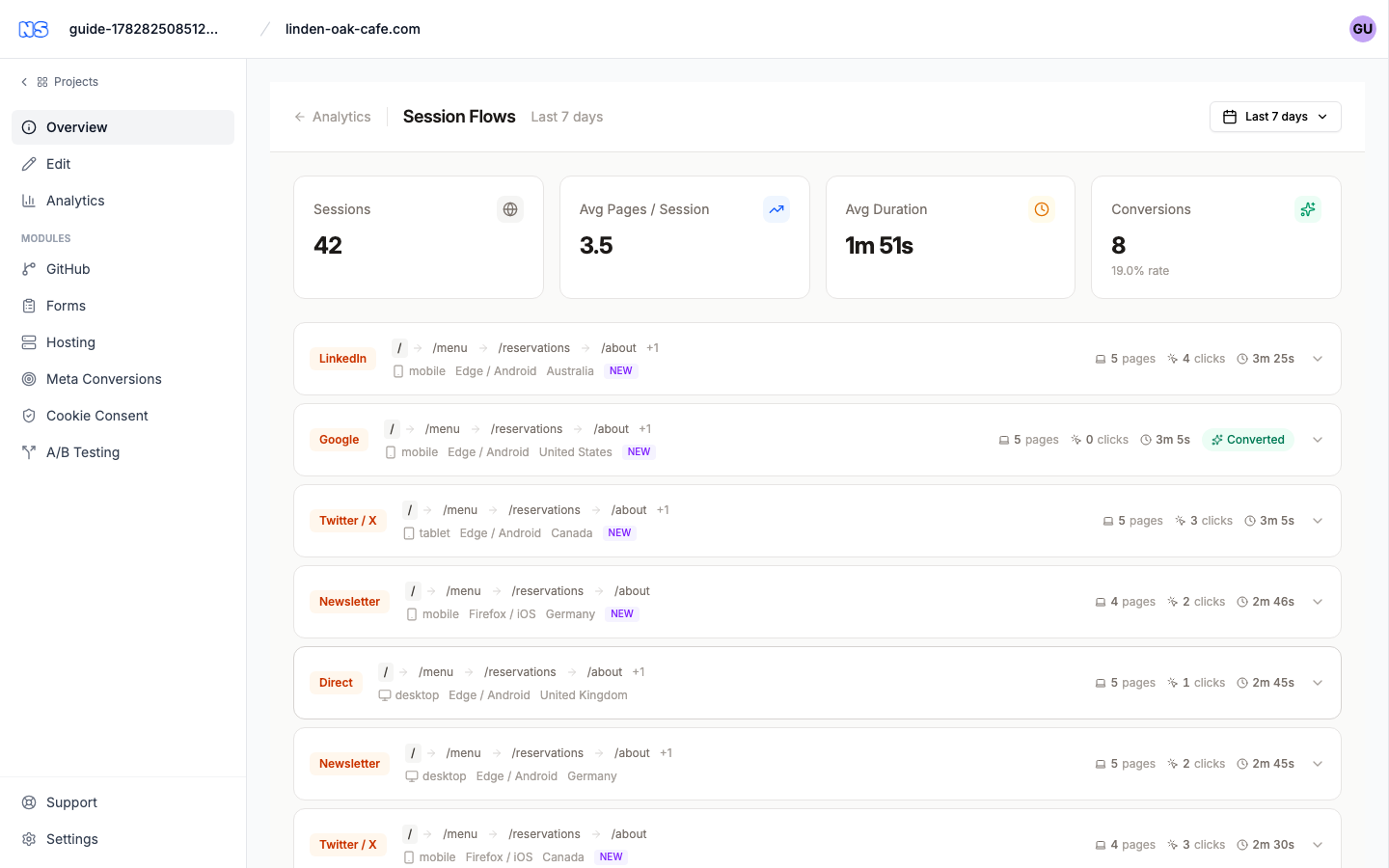Click the Analytics bar chart icon in sidebar

pyautogui.click(x=29, y=201)
